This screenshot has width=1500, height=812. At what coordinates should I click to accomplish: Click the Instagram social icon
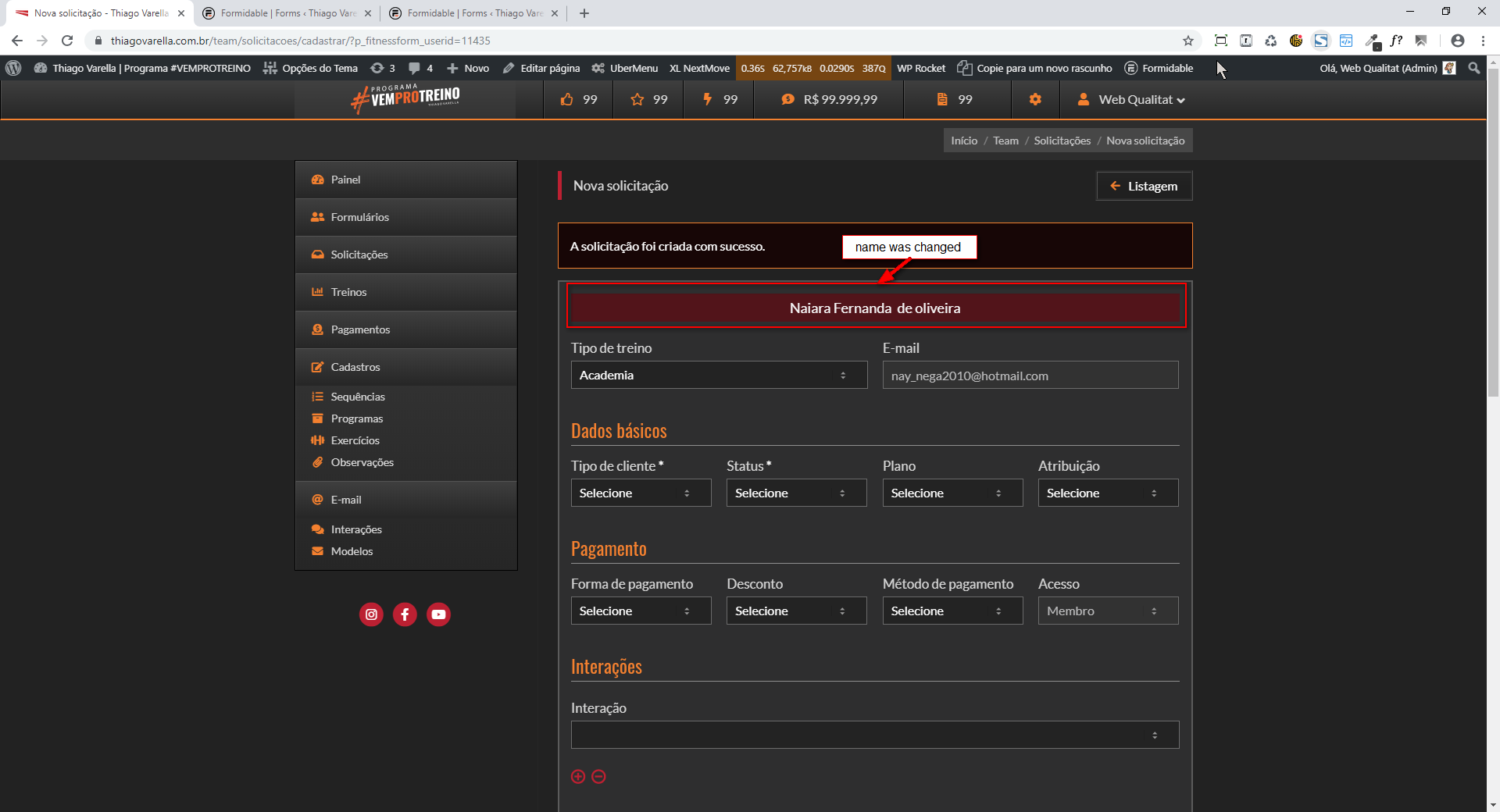pyautogui.click(x=371, y=614)
